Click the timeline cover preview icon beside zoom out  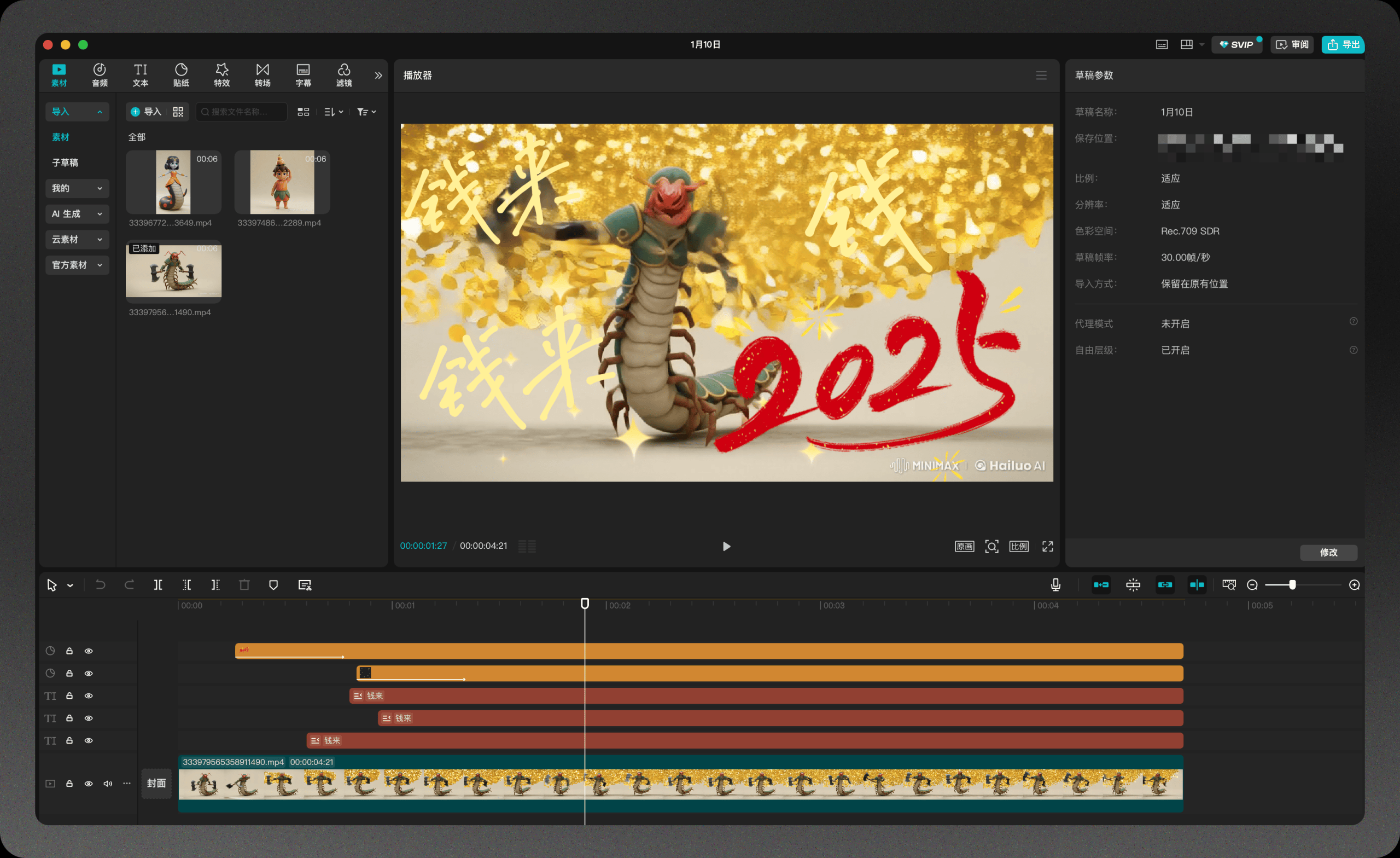(1228, 584)
